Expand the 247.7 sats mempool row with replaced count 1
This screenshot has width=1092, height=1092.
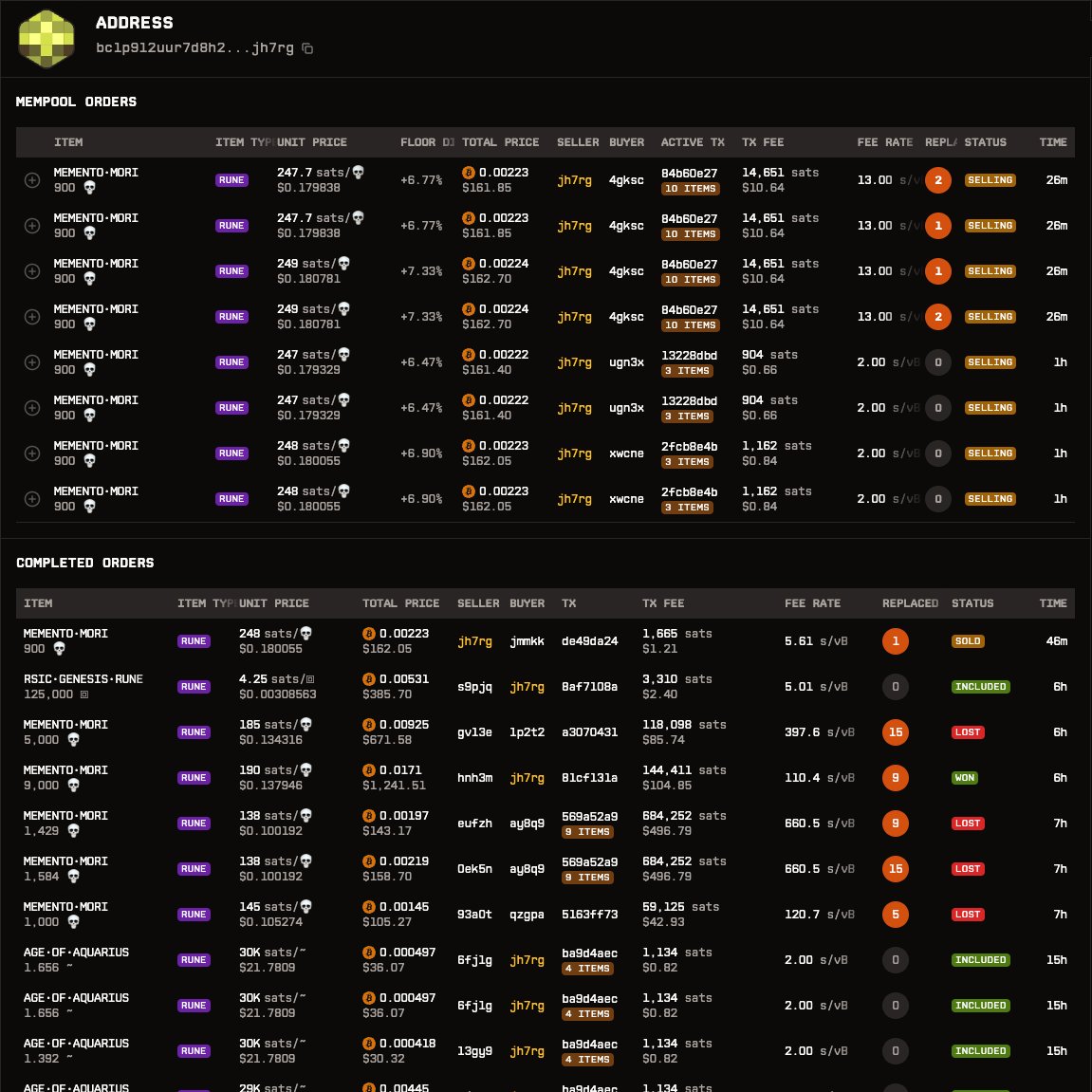coord(32,226)
